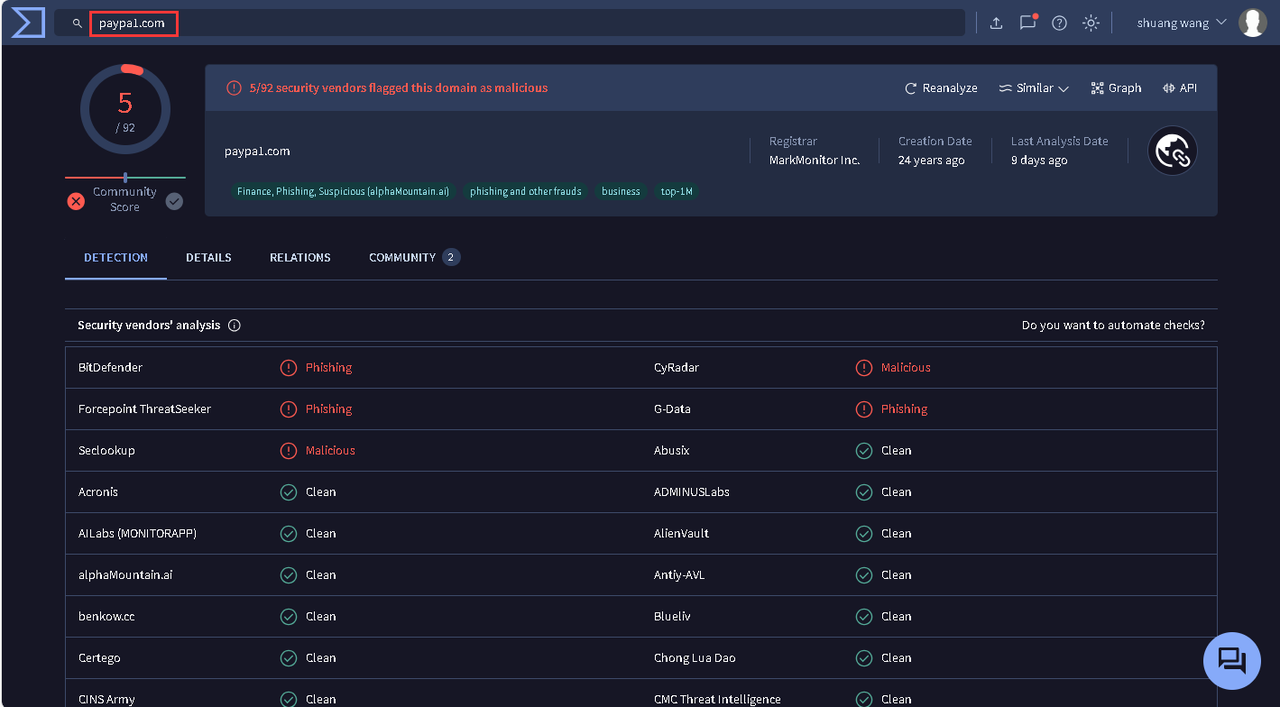Viewport: 1280px width, 707px height.
Task: Click Abusix Clean check icon
Action: click(864, 450)
